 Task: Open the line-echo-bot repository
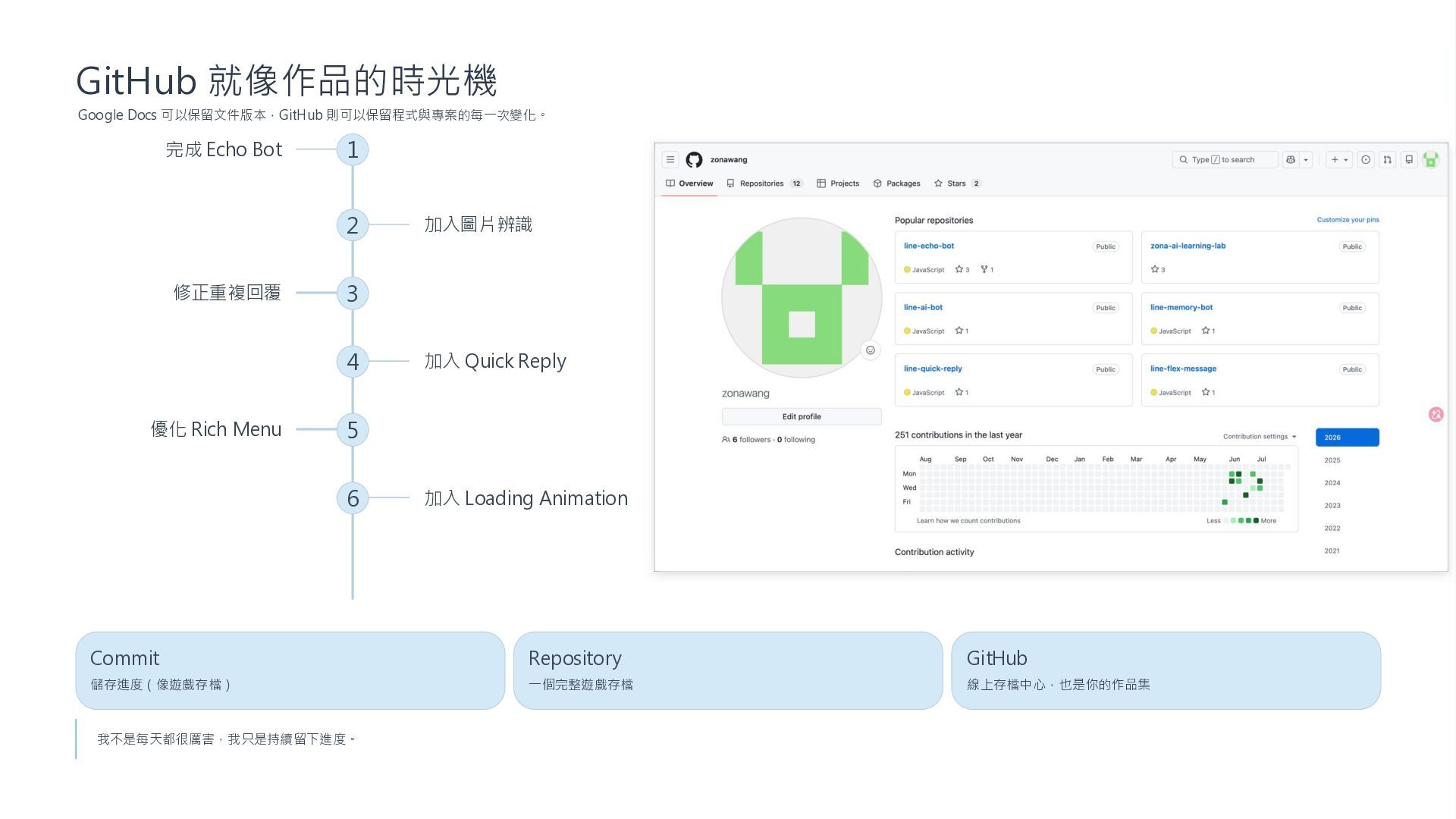click(x=928, y=246)
